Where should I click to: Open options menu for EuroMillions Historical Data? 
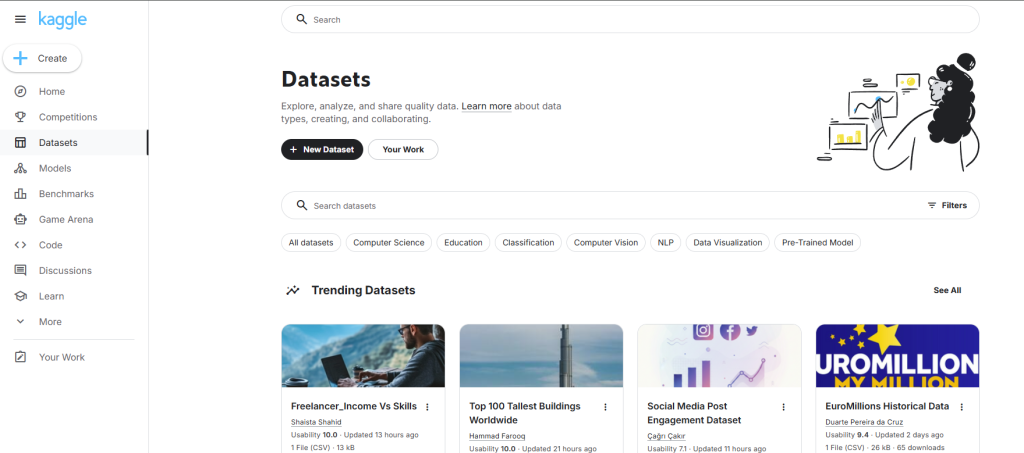click(x=962, y=407)
